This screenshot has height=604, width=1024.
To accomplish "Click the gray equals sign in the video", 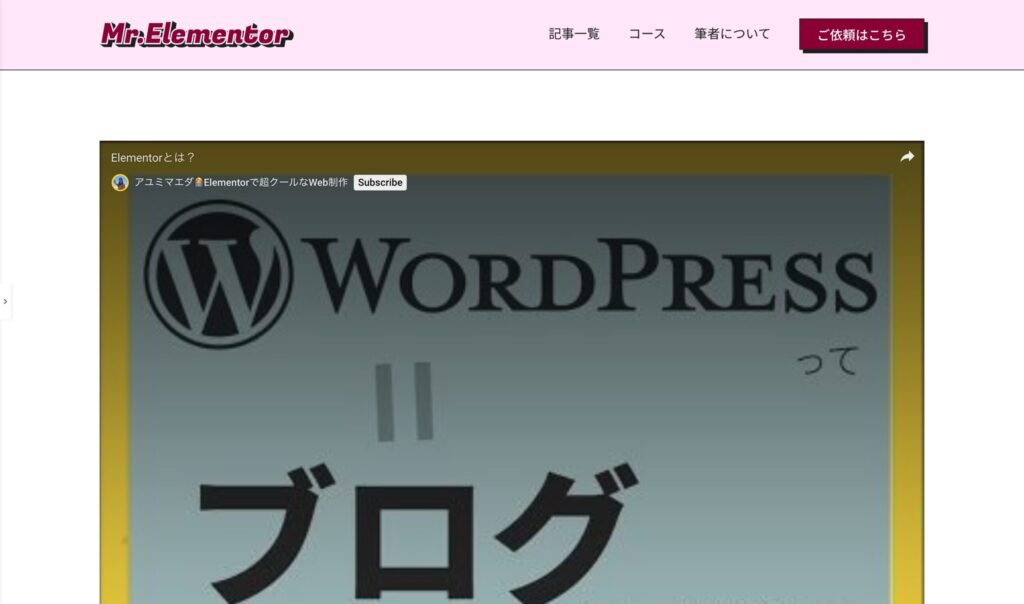I will 405,402.
